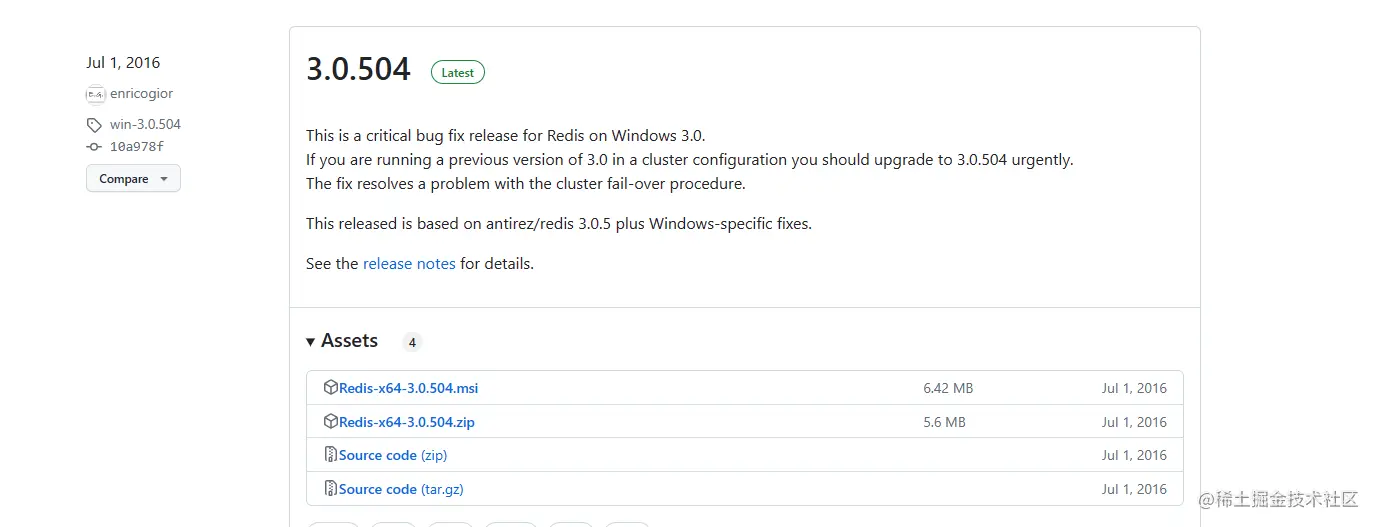Click the tag icon beside win-3.0.504
Screen dimensions: 1376x527
pos(94,125)
